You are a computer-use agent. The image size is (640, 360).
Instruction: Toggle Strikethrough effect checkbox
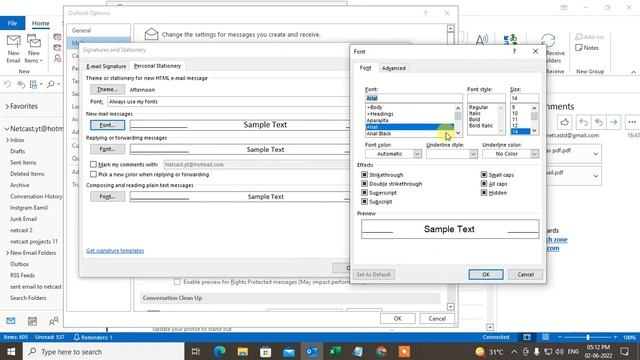coord(364,175)
